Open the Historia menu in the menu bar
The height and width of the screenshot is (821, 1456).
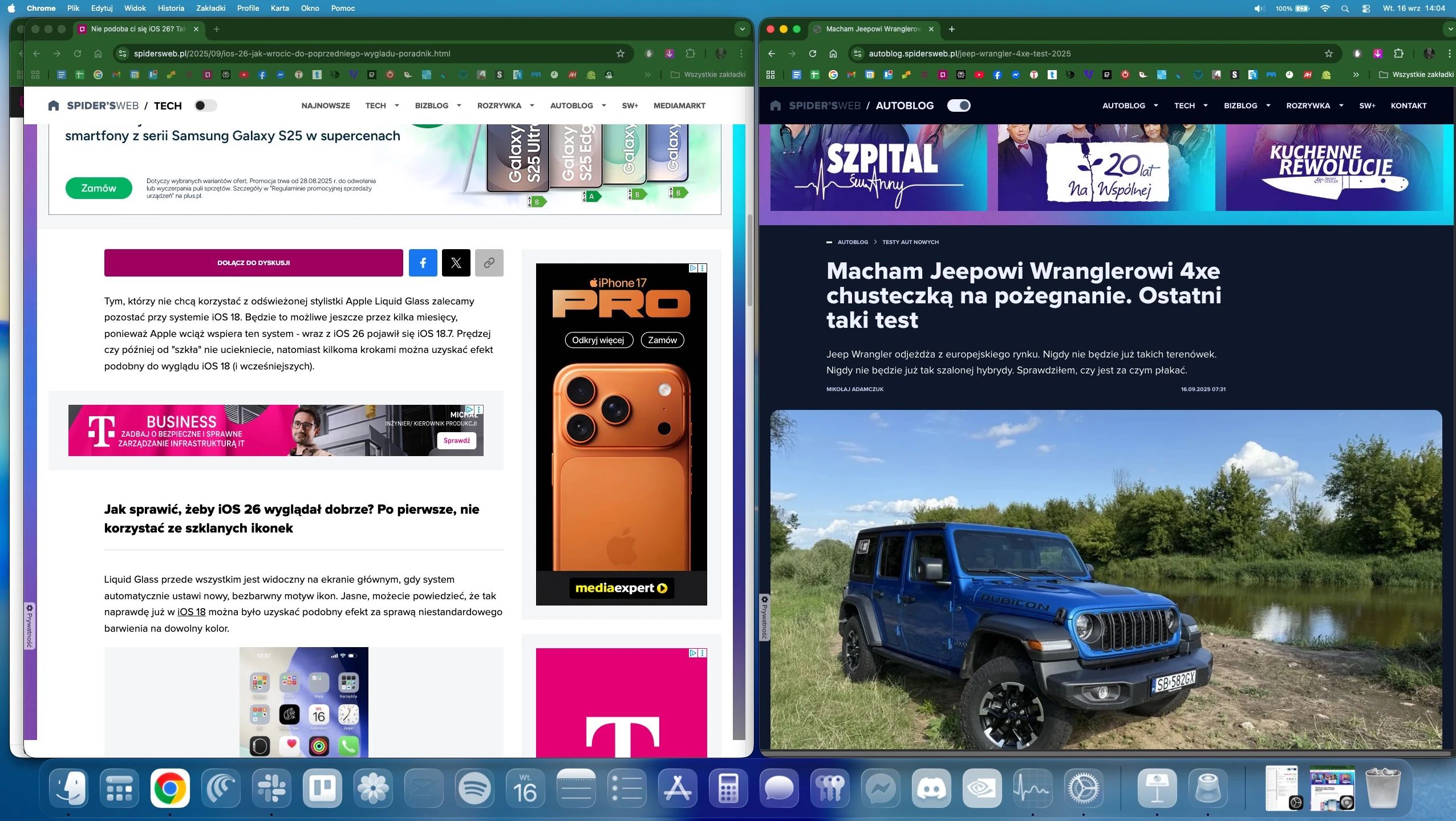coord(171,9)
